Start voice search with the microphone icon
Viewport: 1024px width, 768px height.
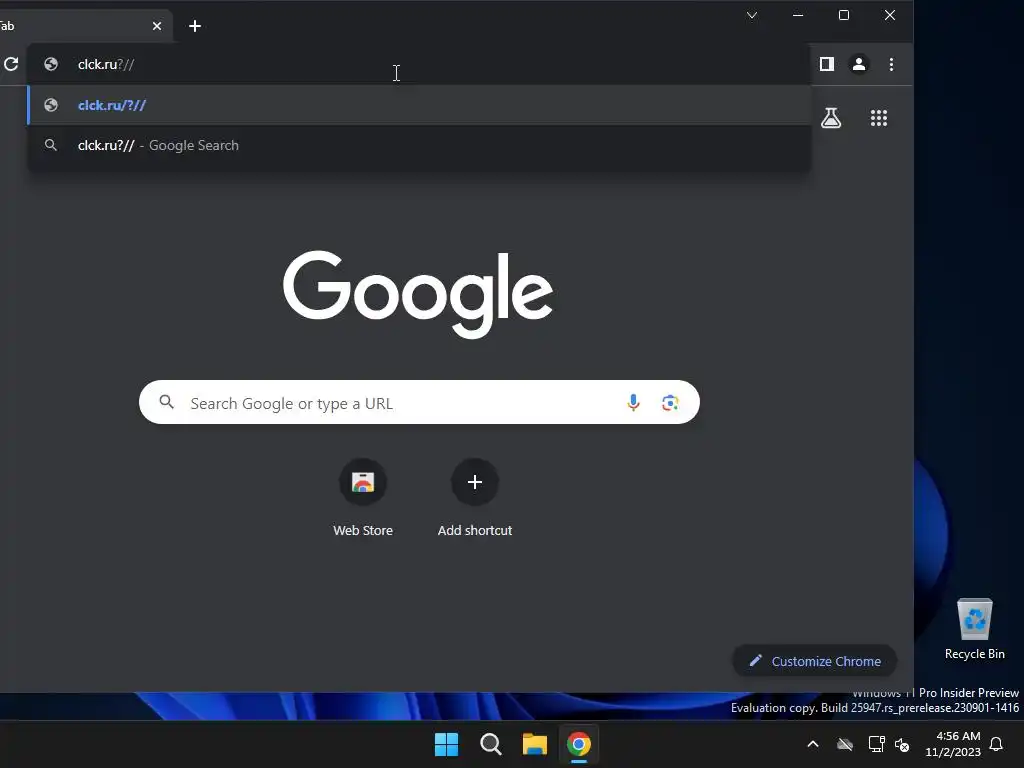[x=633, y=402]
